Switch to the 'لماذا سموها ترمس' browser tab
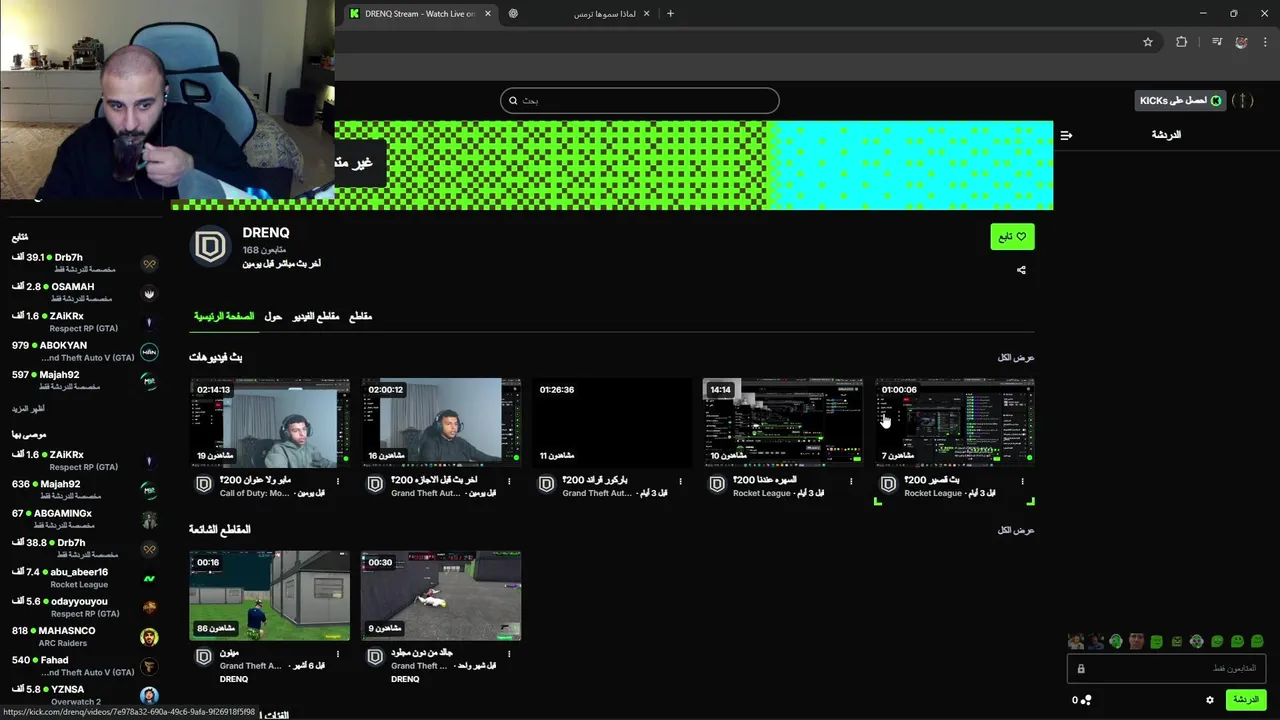The width and height of the screenshot is (1280, 720). [x=580, y=14]
